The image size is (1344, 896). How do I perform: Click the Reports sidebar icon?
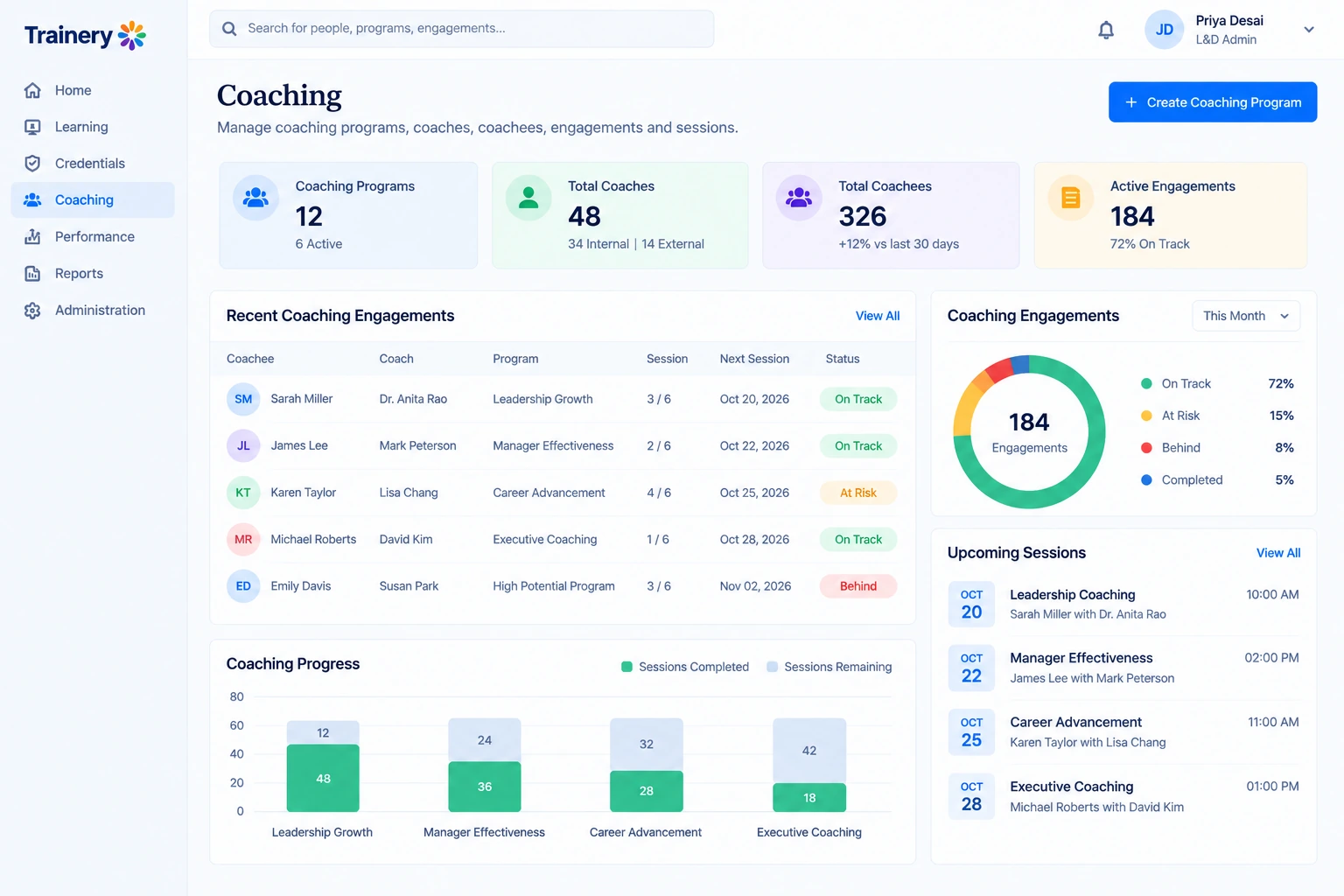click(x=32, y=274)
